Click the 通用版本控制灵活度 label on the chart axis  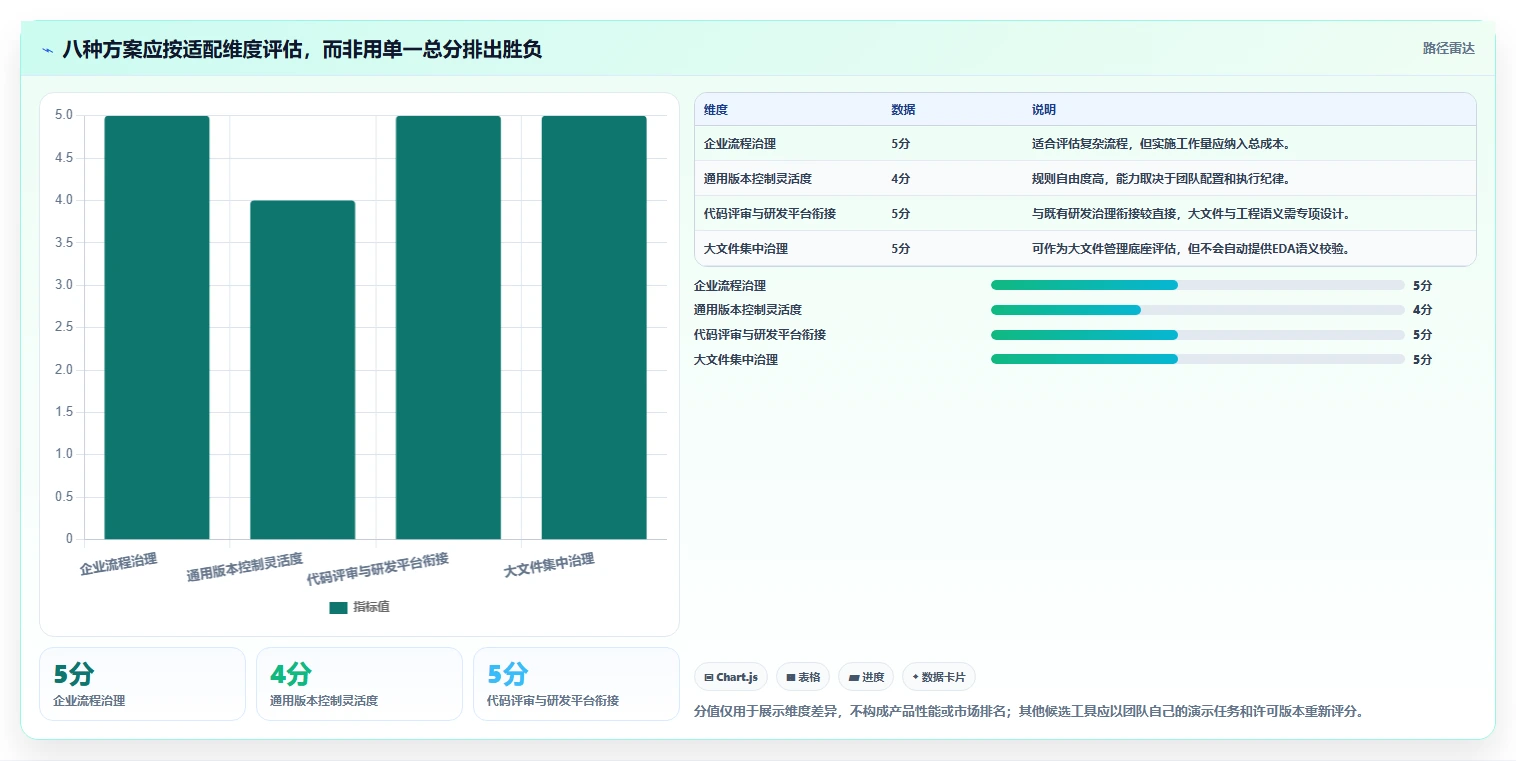[245, 567]
